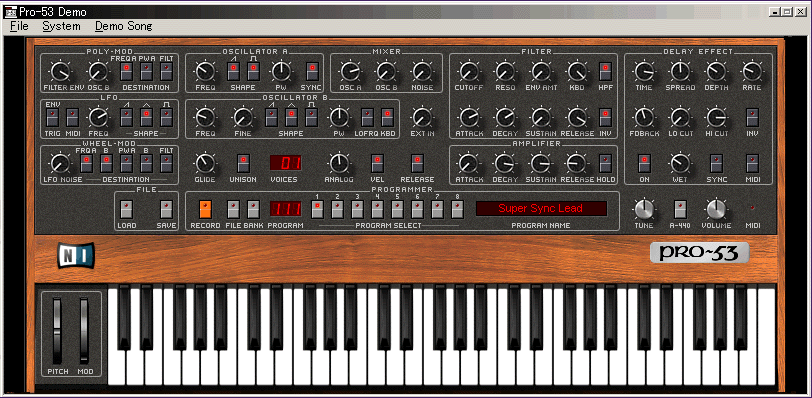Open the File menu
Image resolution: width=812 pixels, height=398 pixels.
point(19,26)
